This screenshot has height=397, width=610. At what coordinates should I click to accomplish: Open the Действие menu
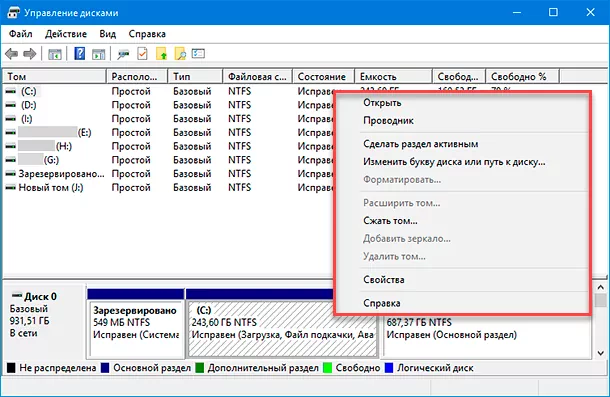point(66,34)
